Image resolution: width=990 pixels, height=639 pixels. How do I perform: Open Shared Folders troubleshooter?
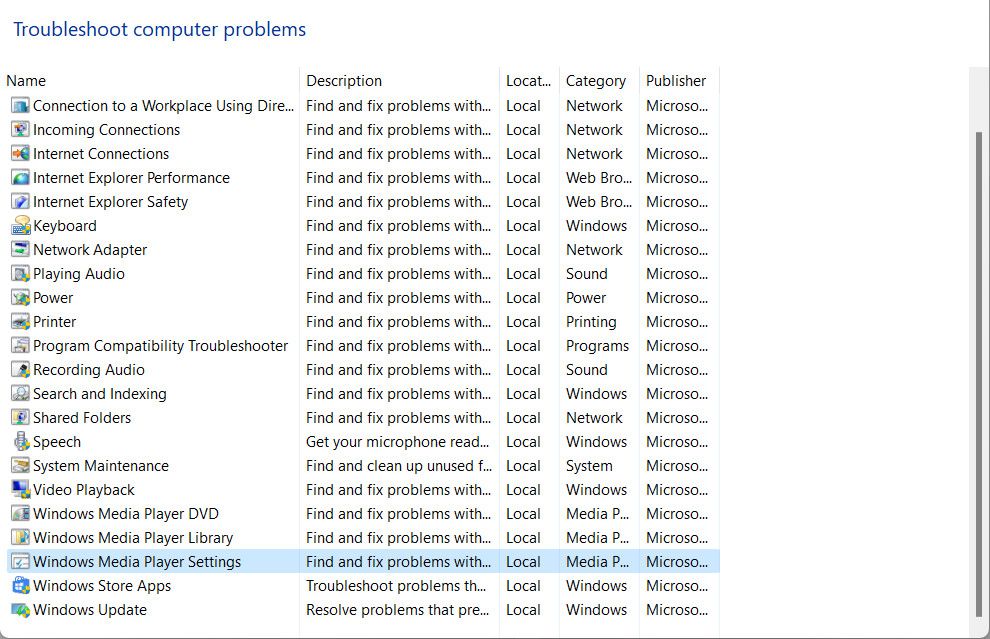tap(82, 418)
